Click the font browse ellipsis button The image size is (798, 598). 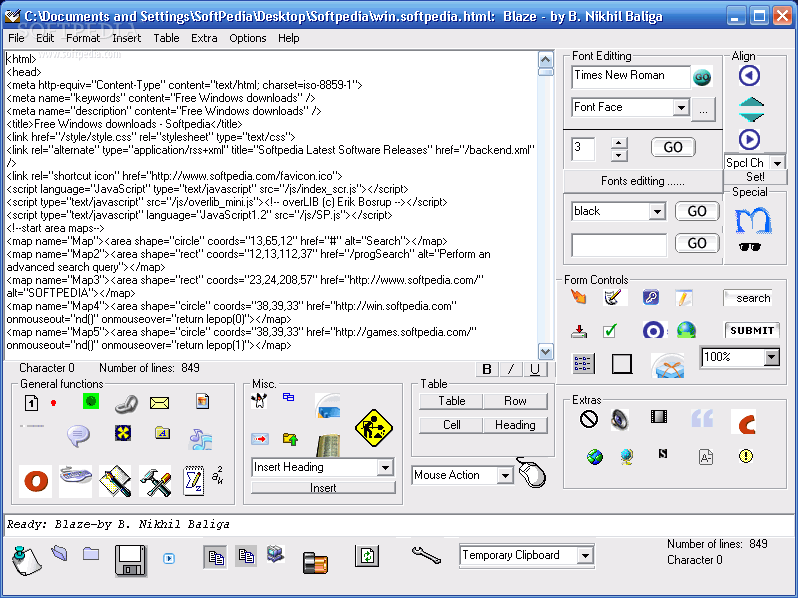tap(703, 109)
